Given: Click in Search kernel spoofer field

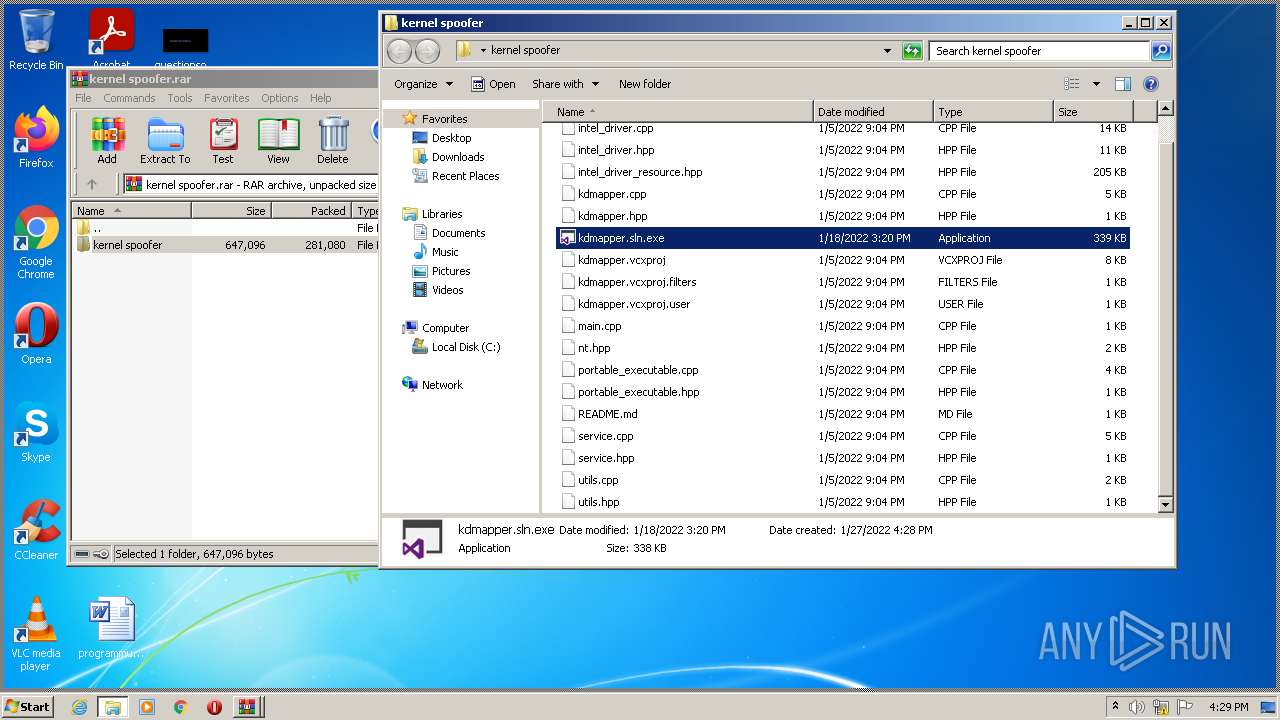Looking at the screenshot, I should [1040, 51].
